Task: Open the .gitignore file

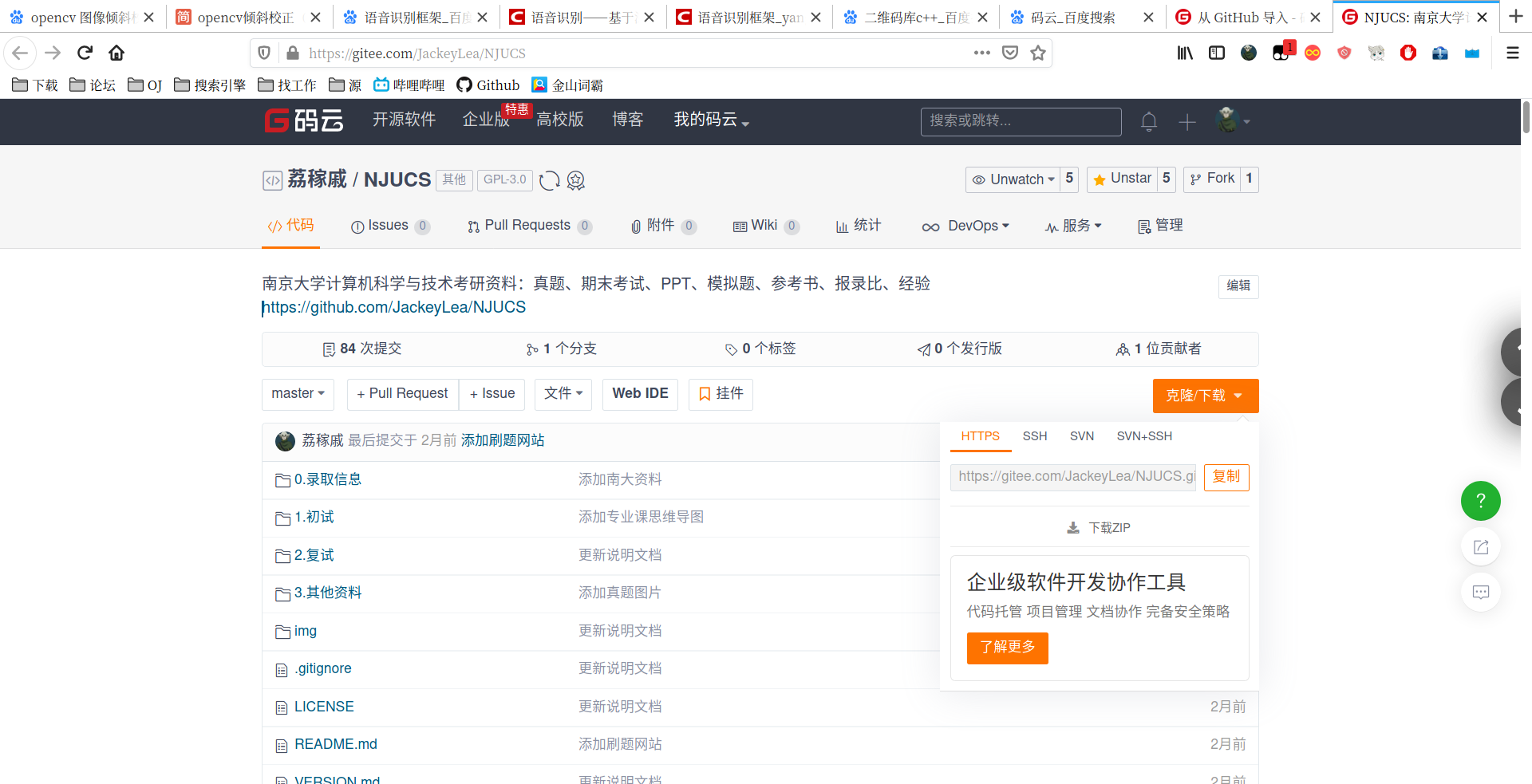Action: [x=323, y=668]
